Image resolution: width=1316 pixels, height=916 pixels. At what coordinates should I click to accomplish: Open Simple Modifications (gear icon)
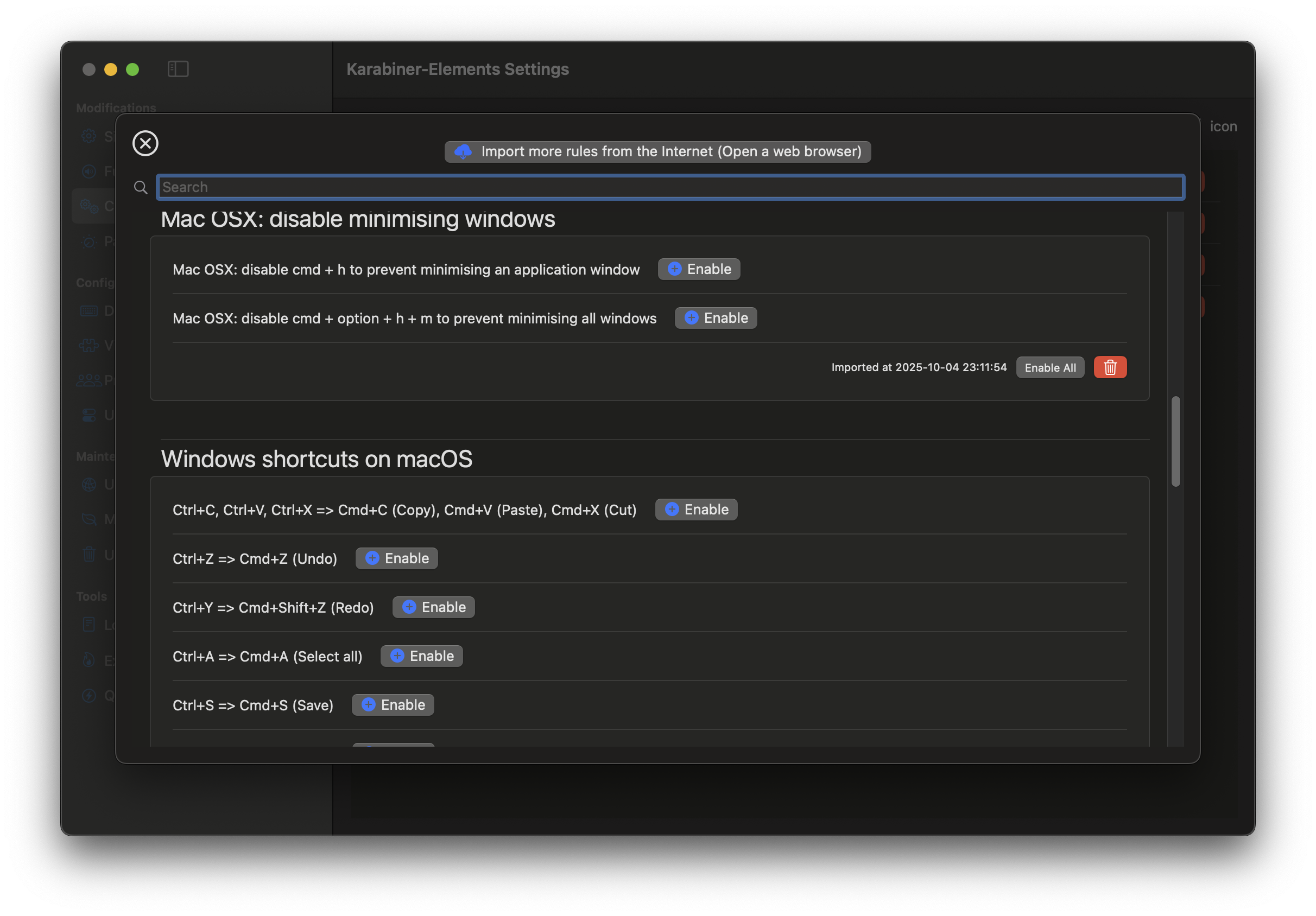[x=89, y=136]
